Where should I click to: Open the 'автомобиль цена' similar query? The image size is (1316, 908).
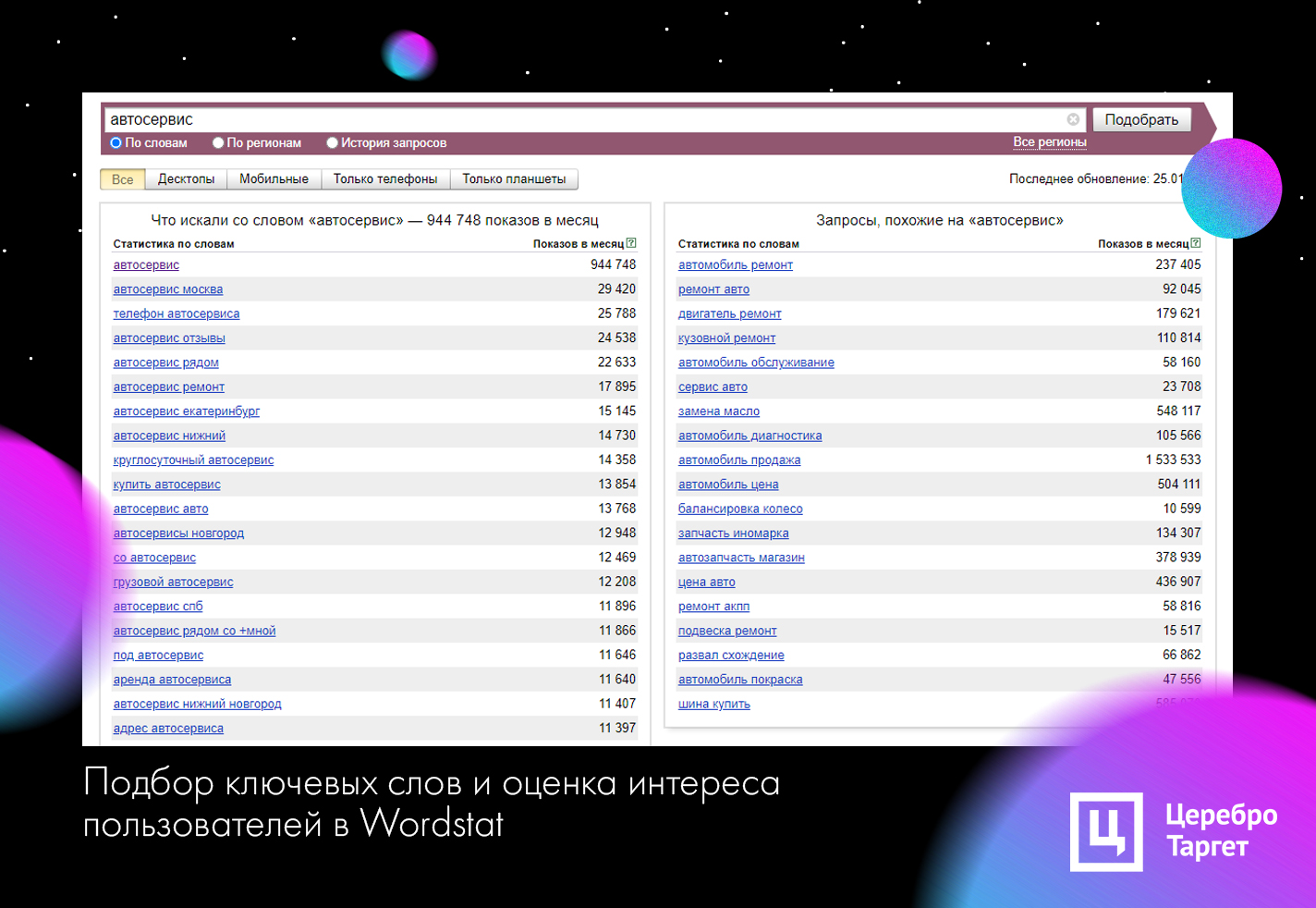[728, 485]
